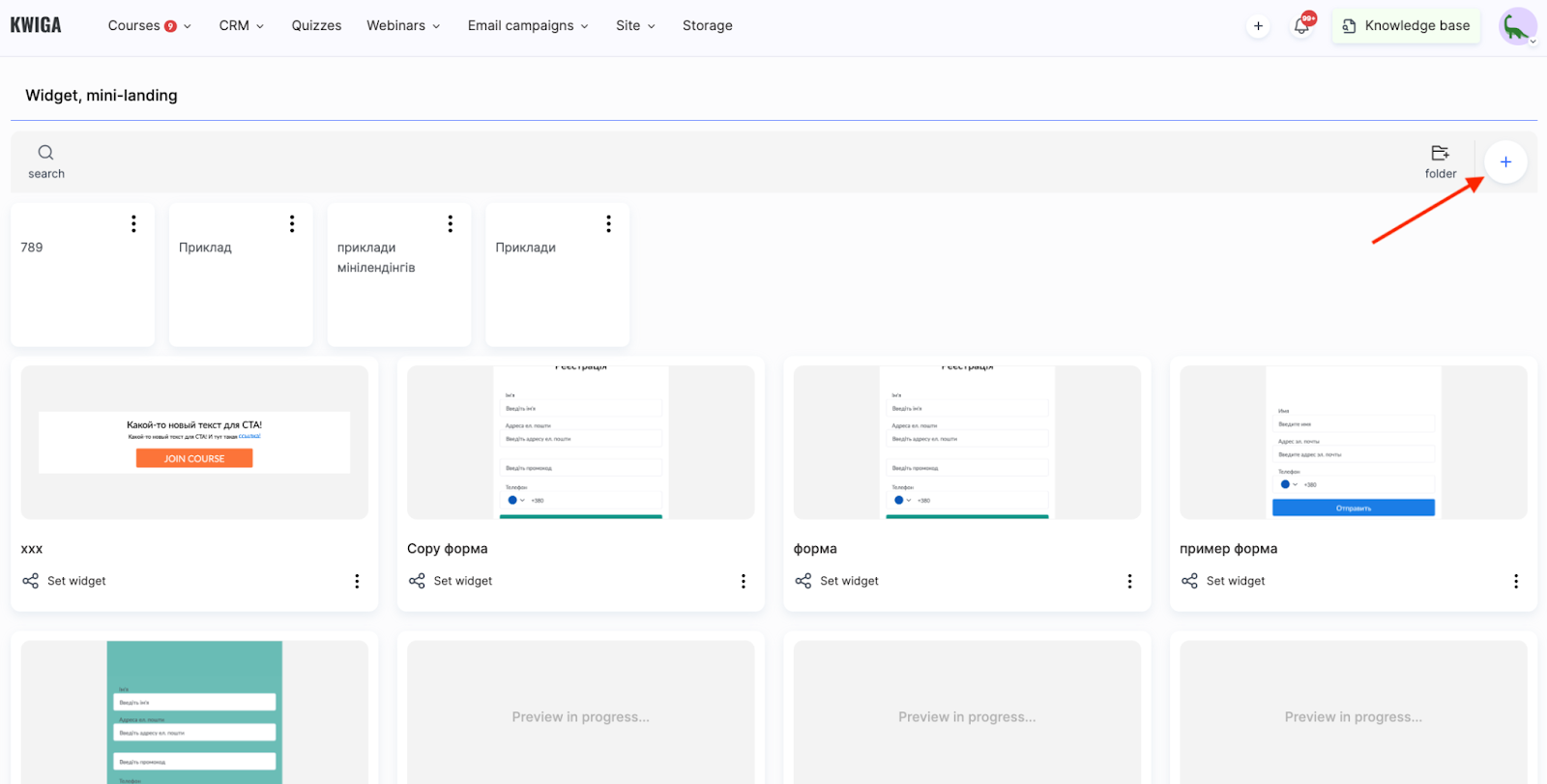Open the user avatar profile menu
Image resolution: width=1547 pixels, height=784 pixels.
(x=1517, y=26)
